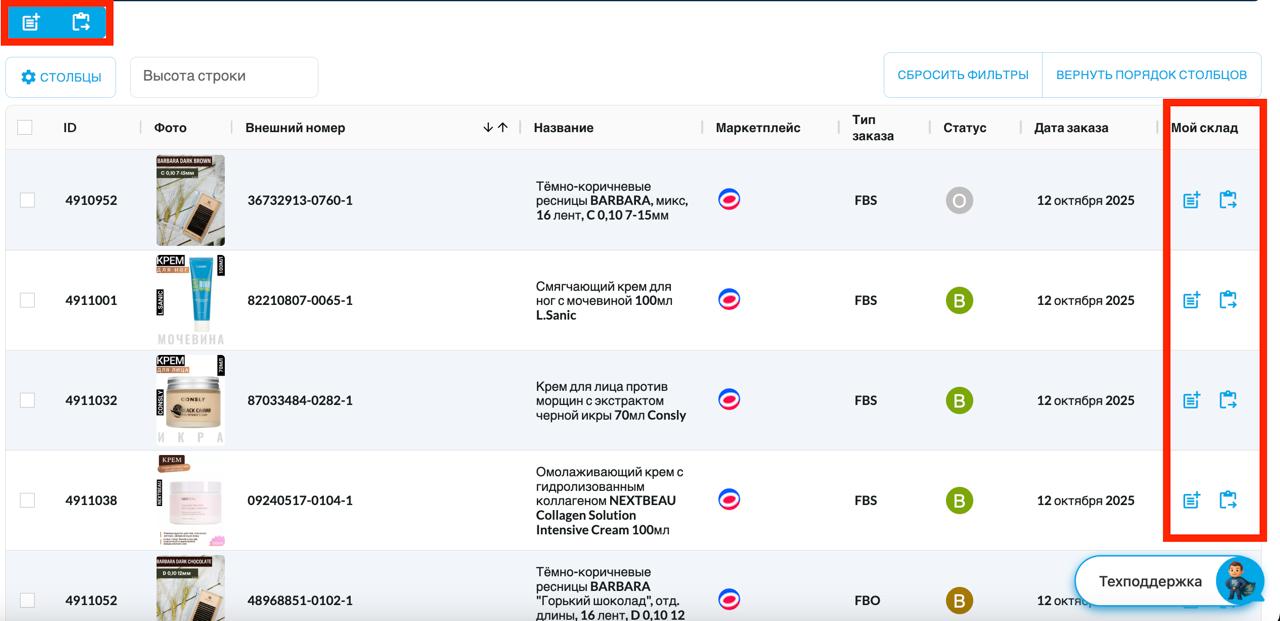Click the clipboard-transfer icon in the top blue toolbar

[x=81, y=23]
